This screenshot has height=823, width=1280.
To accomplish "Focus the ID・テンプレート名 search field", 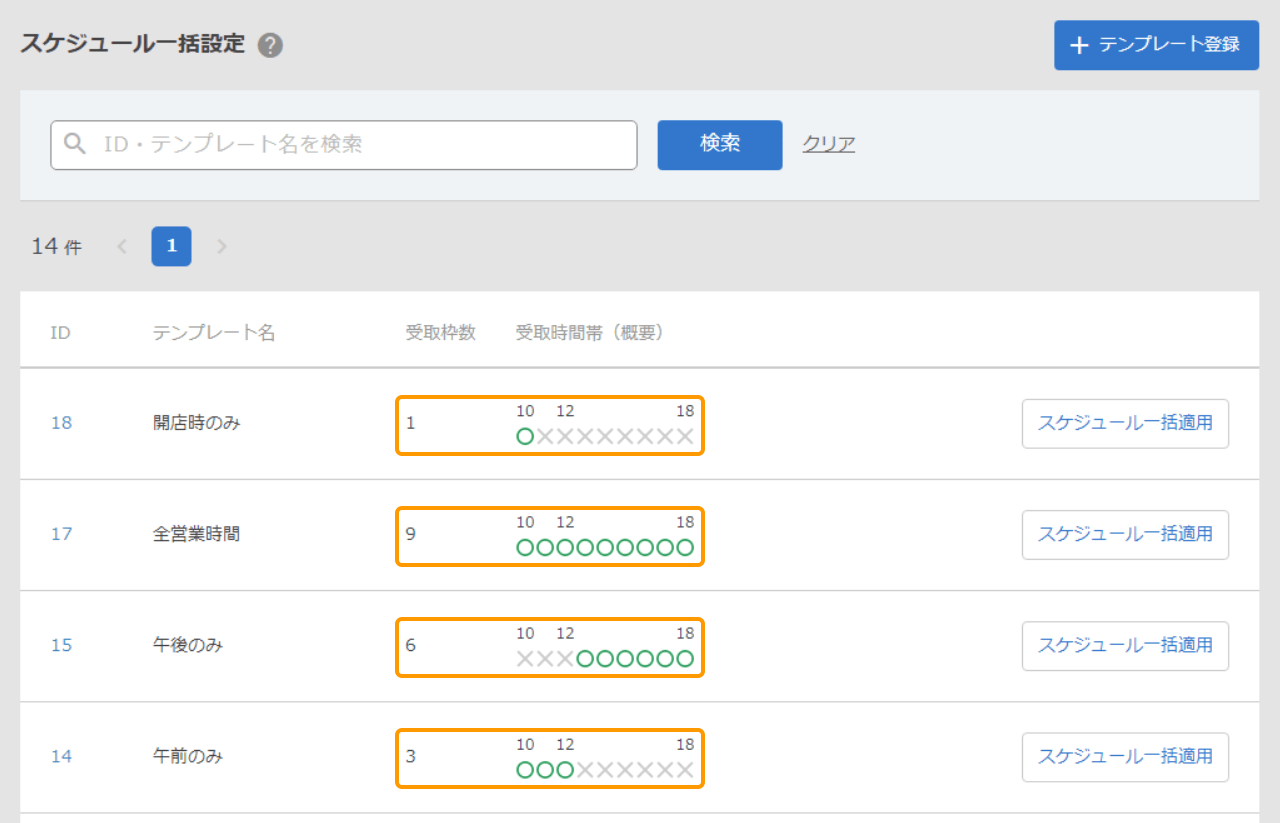I will click(360, 145).
